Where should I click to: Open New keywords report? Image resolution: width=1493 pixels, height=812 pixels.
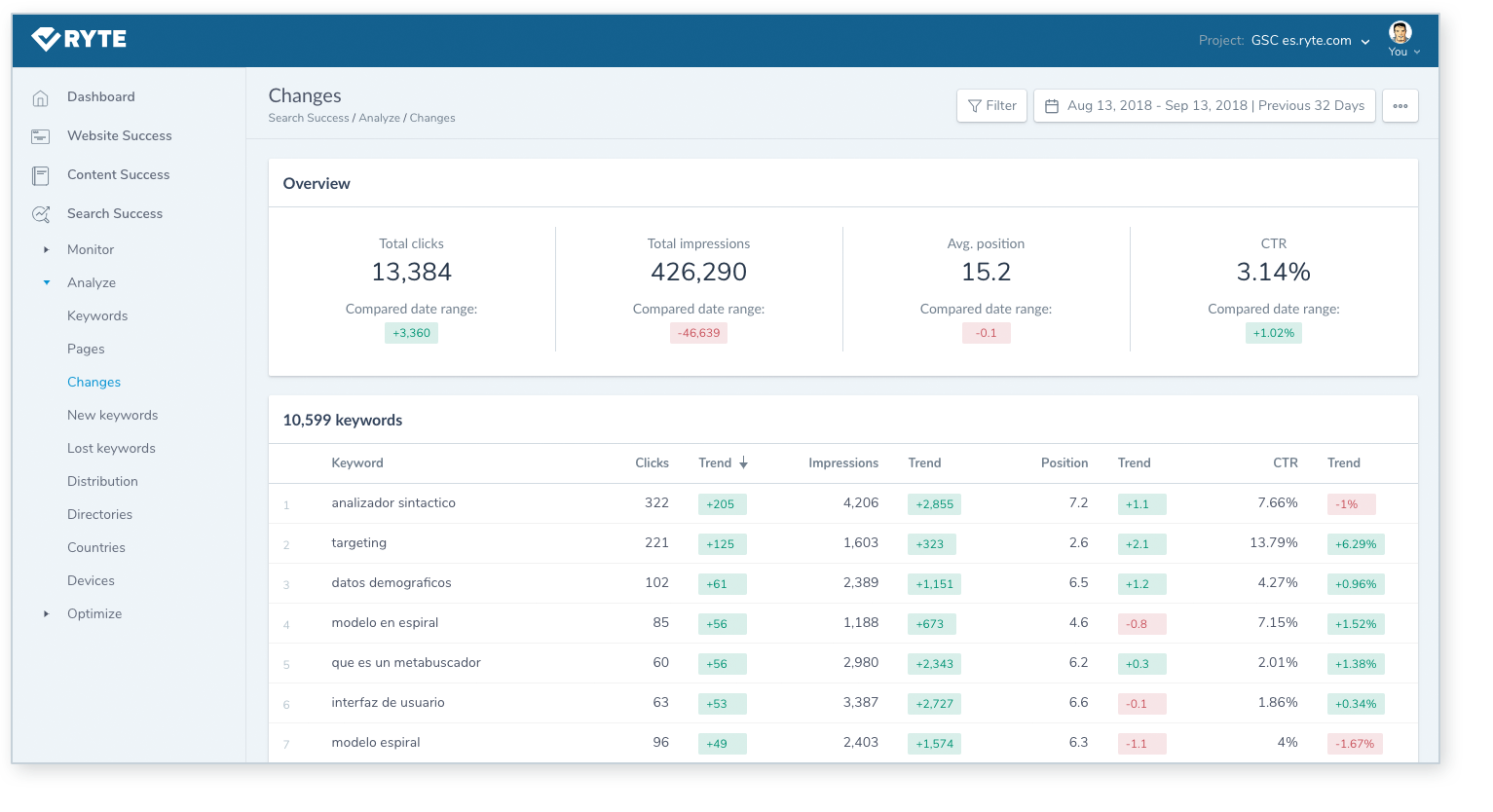pos(113,416)
